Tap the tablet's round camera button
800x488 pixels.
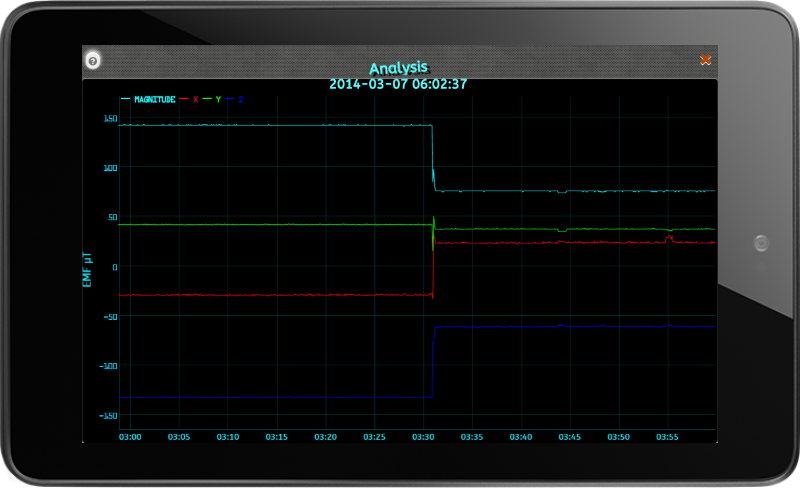click(761, 243)
